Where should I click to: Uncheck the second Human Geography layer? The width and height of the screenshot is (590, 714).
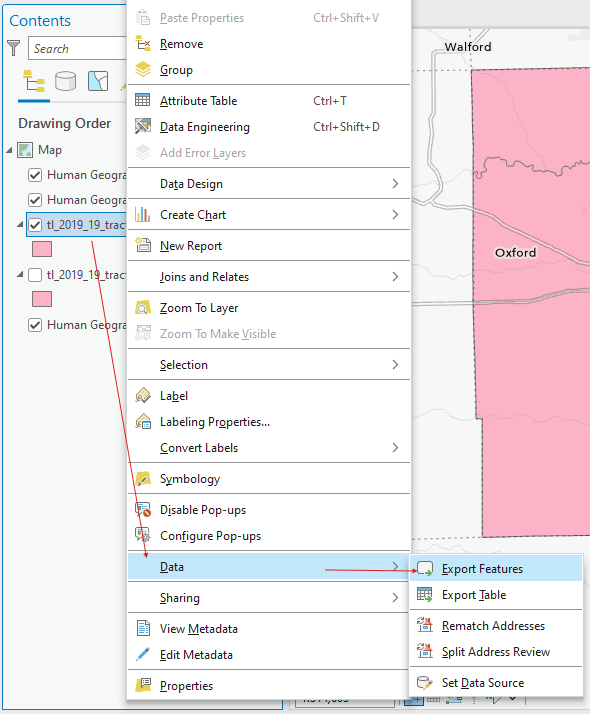[35, 200]
